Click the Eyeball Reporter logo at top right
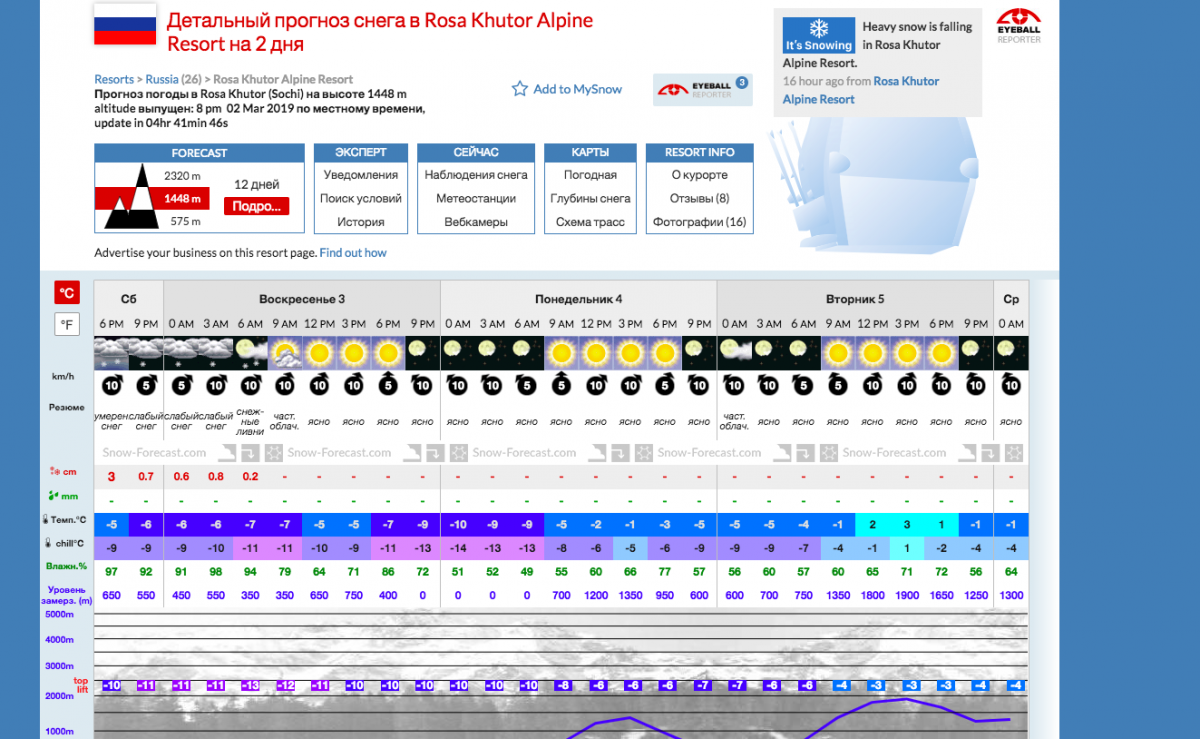This screenshot has width=1200, height=739. pyautogui.click(x=1019, y=26)
